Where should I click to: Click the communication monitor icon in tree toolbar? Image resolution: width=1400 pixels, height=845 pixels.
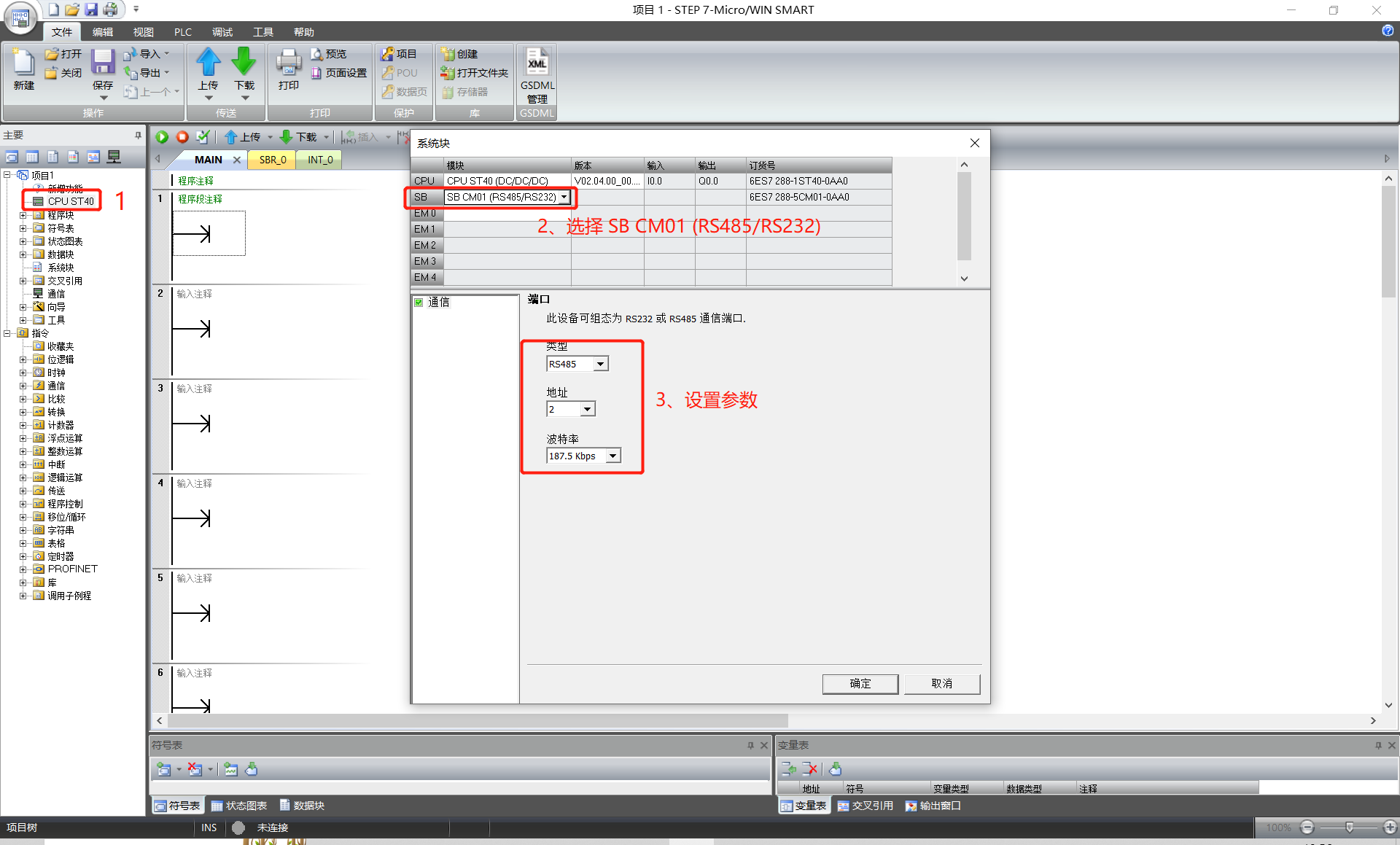(114, 157)
